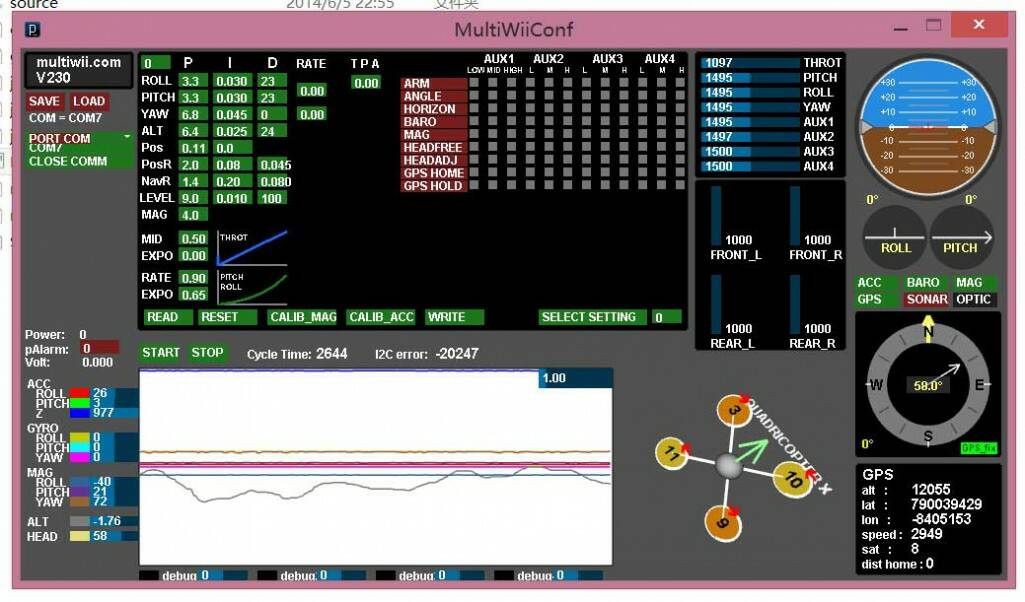Toggle the BARO sensor indicator above SONAR
The width and height of the screenshot is (1025, 602).
point(924,283)
